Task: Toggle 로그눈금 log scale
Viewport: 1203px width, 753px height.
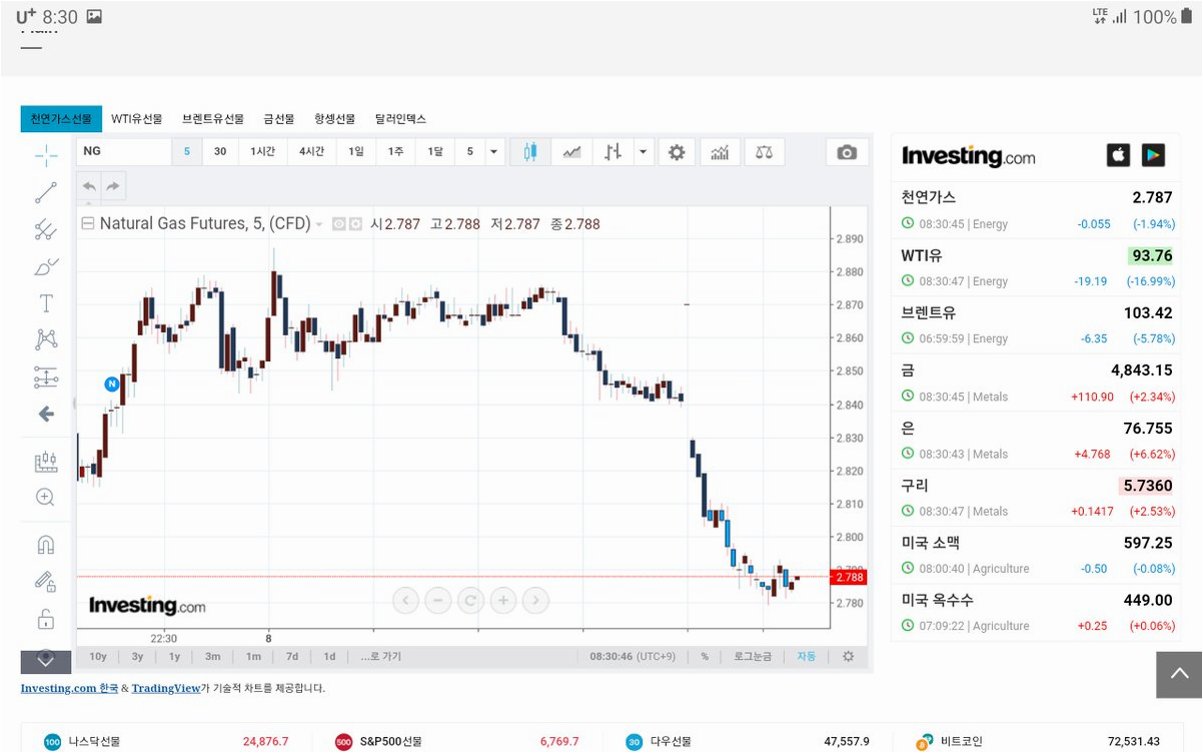Action: 752,656
